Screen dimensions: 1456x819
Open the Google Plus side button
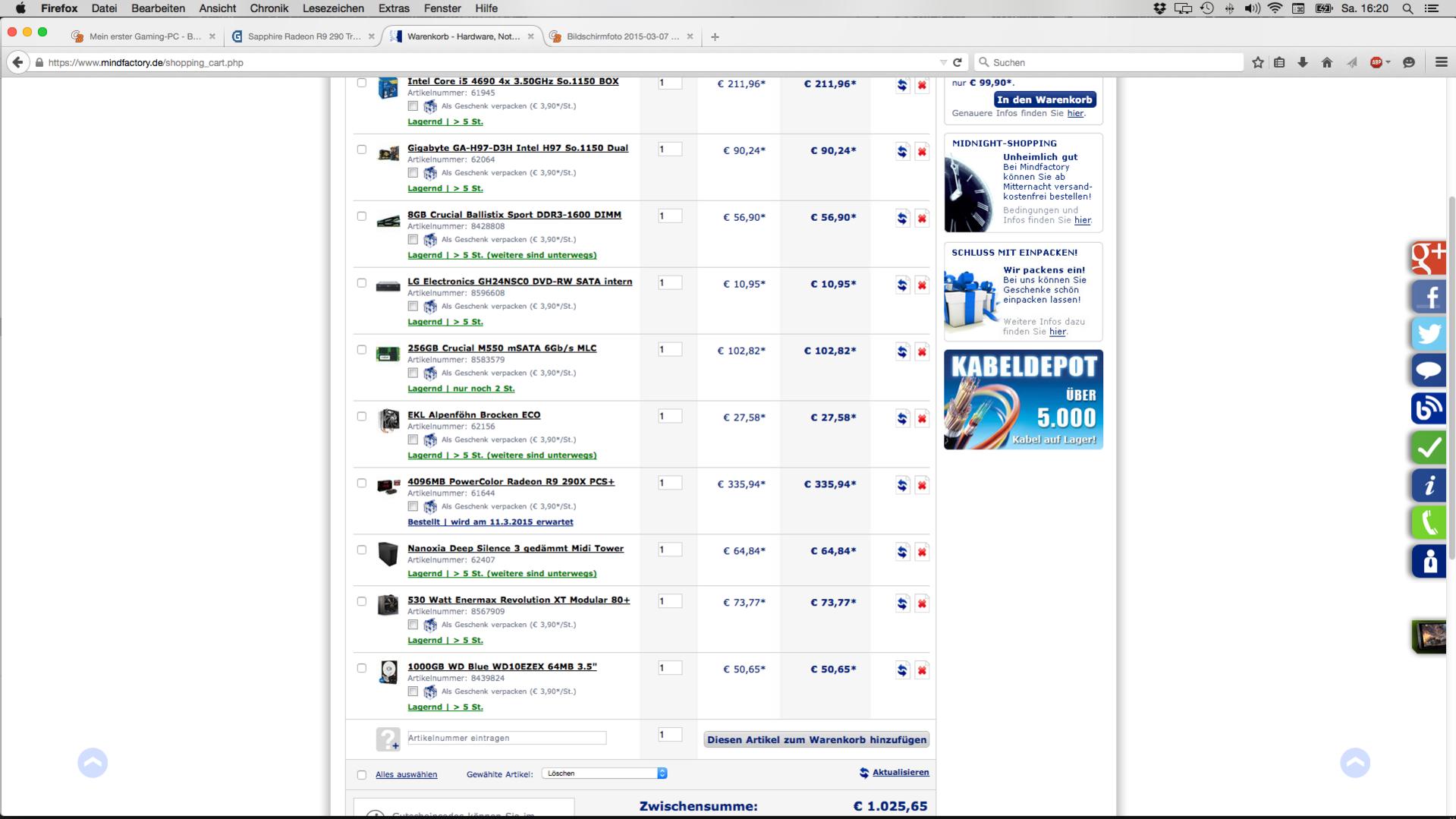(1429, 258)
